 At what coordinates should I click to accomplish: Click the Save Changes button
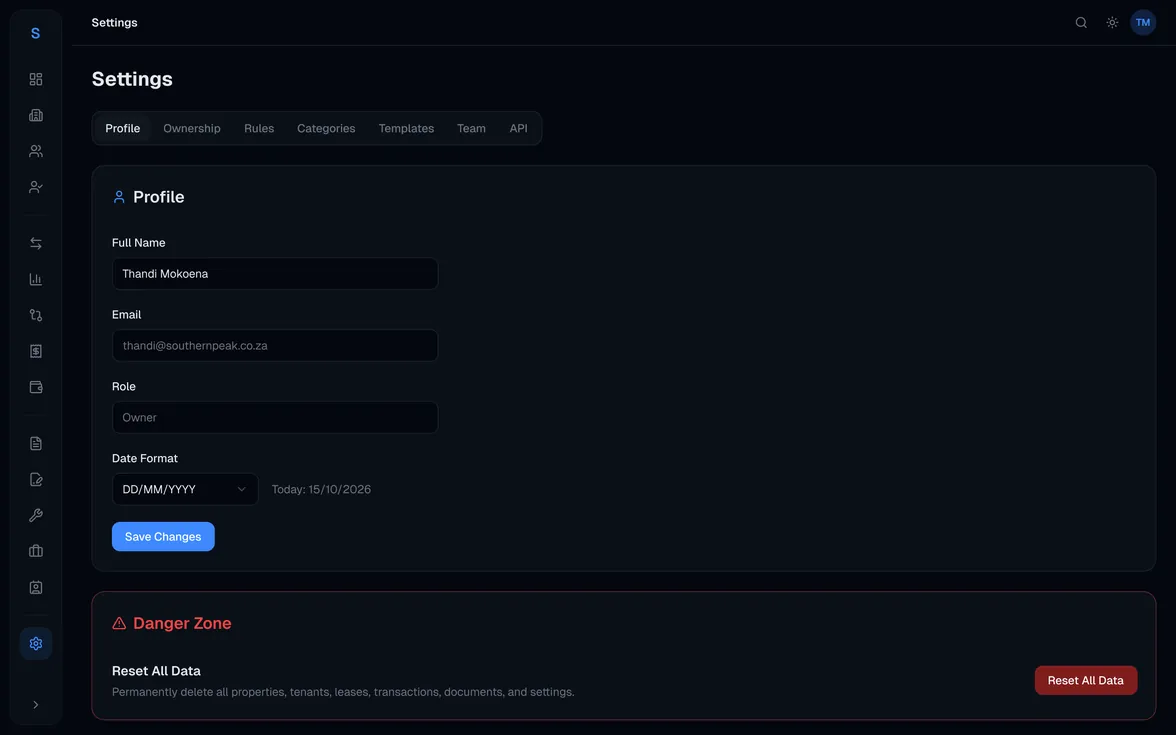click(164, 537)
